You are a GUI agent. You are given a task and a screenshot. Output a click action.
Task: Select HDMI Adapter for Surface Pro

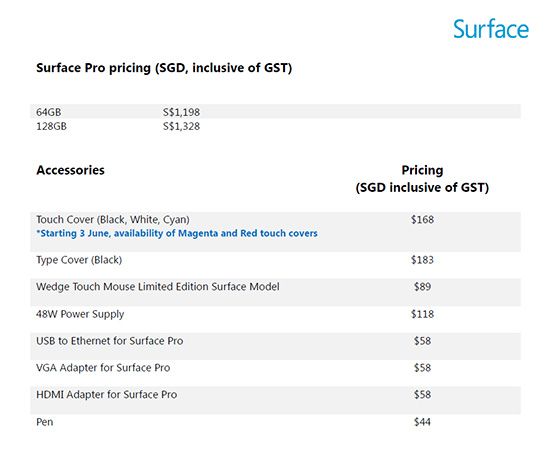107,394
